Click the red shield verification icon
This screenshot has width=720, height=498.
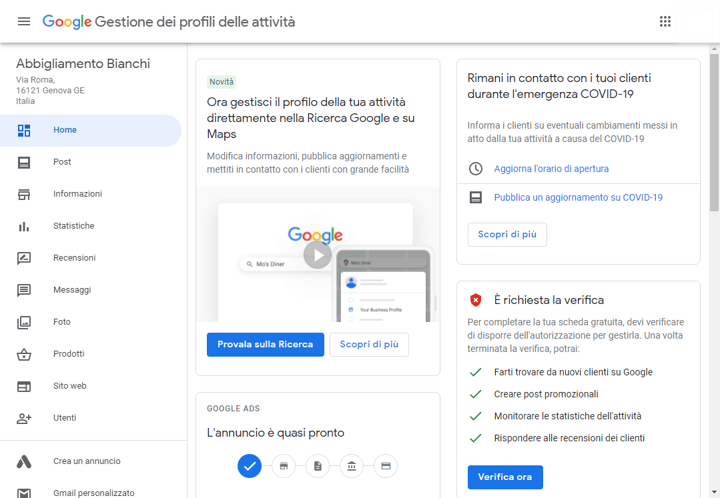475,300
